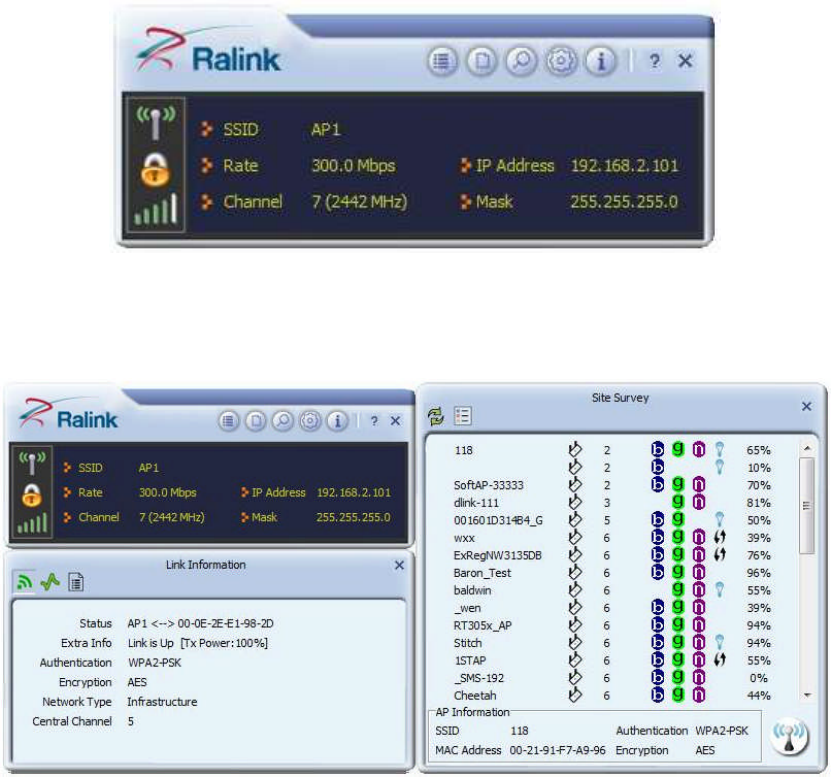This screenshot has height=777, width=831.
Task: Click the 'i' info icon in the larger Ralink window
Action: click(601, 61)
